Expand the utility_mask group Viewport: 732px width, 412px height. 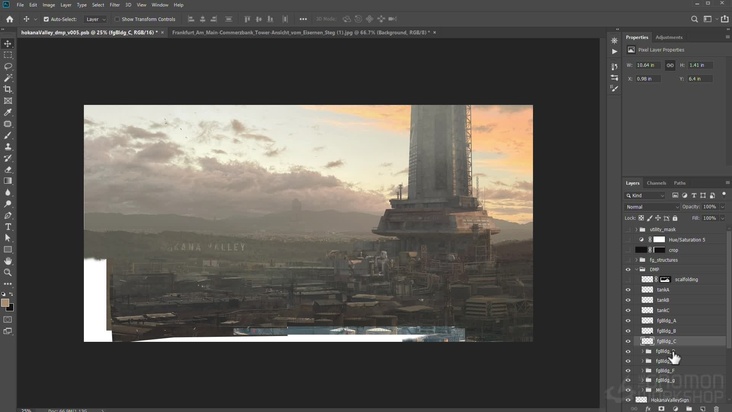(636, 230)
